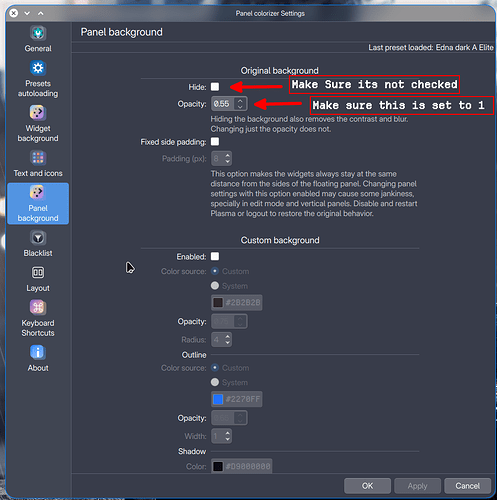Decrease original background Opacity with down arrow
Screen dimensions: 497x500
[240, 107]
